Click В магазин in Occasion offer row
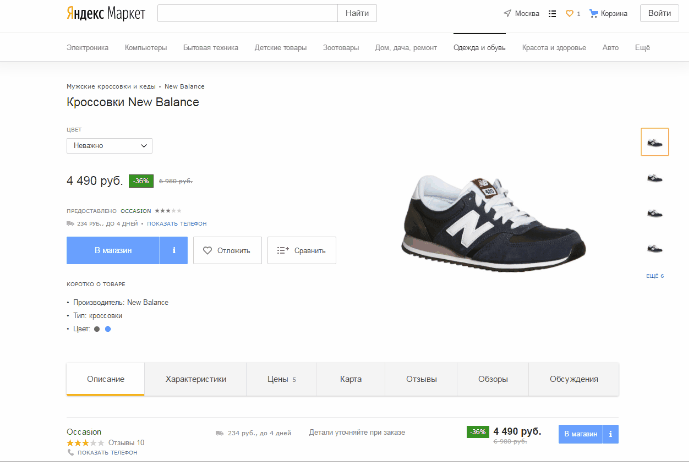This screenshot has width=689, height=462. point(580,434)
